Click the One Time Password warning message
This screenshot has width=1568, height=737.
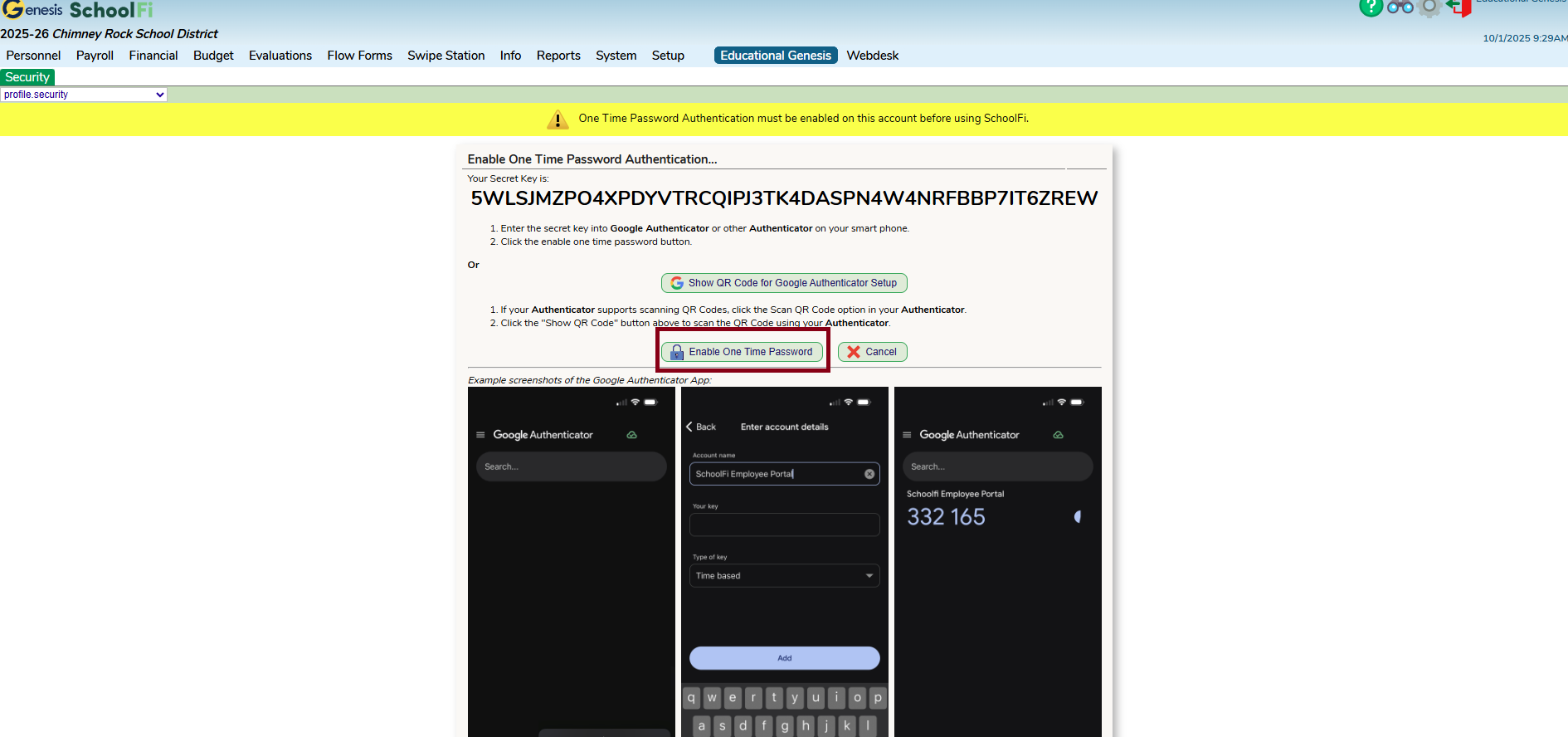click(804, 119)
